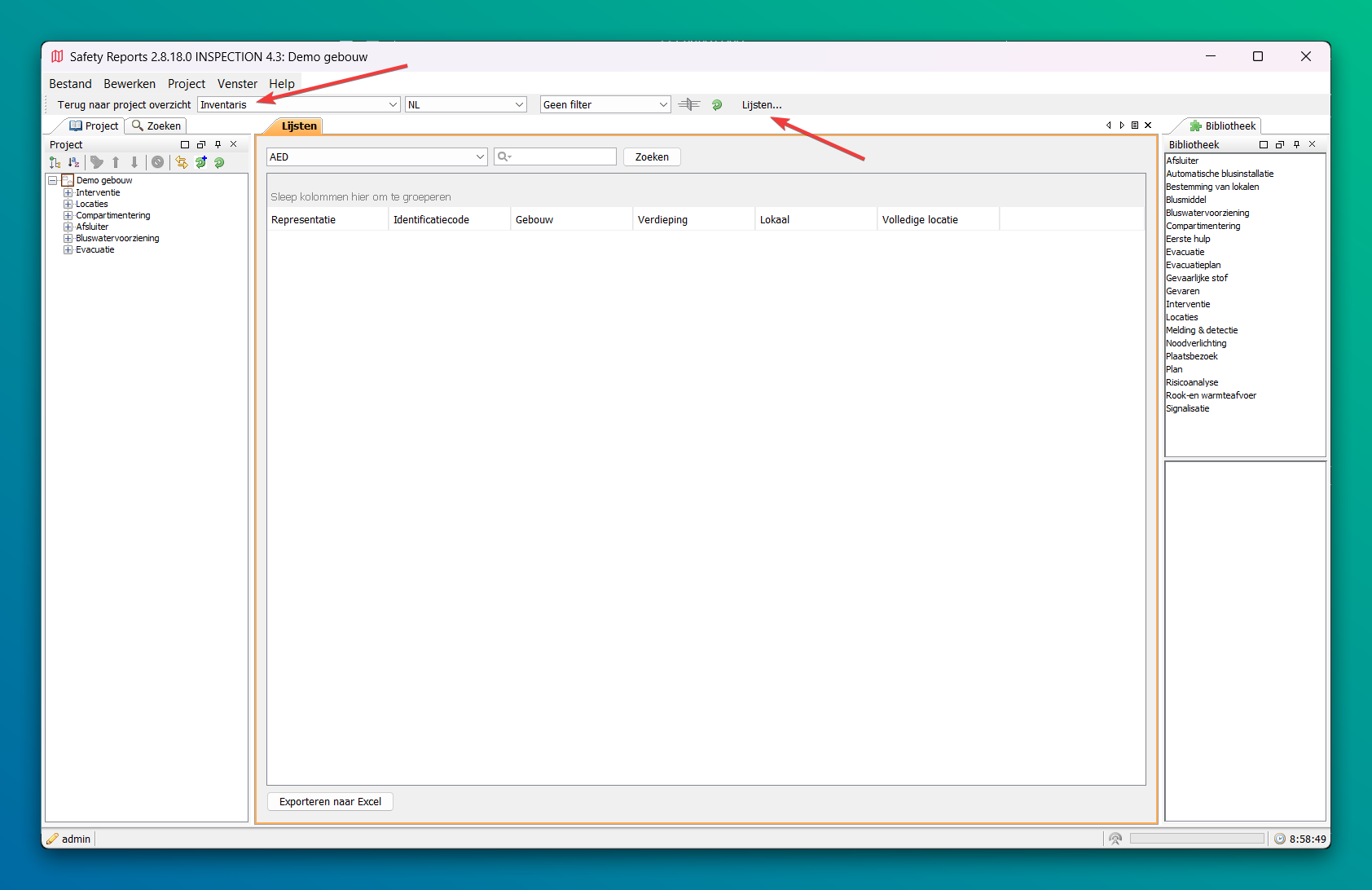Open the Geen filter dropdown

(x=662, y=104)
